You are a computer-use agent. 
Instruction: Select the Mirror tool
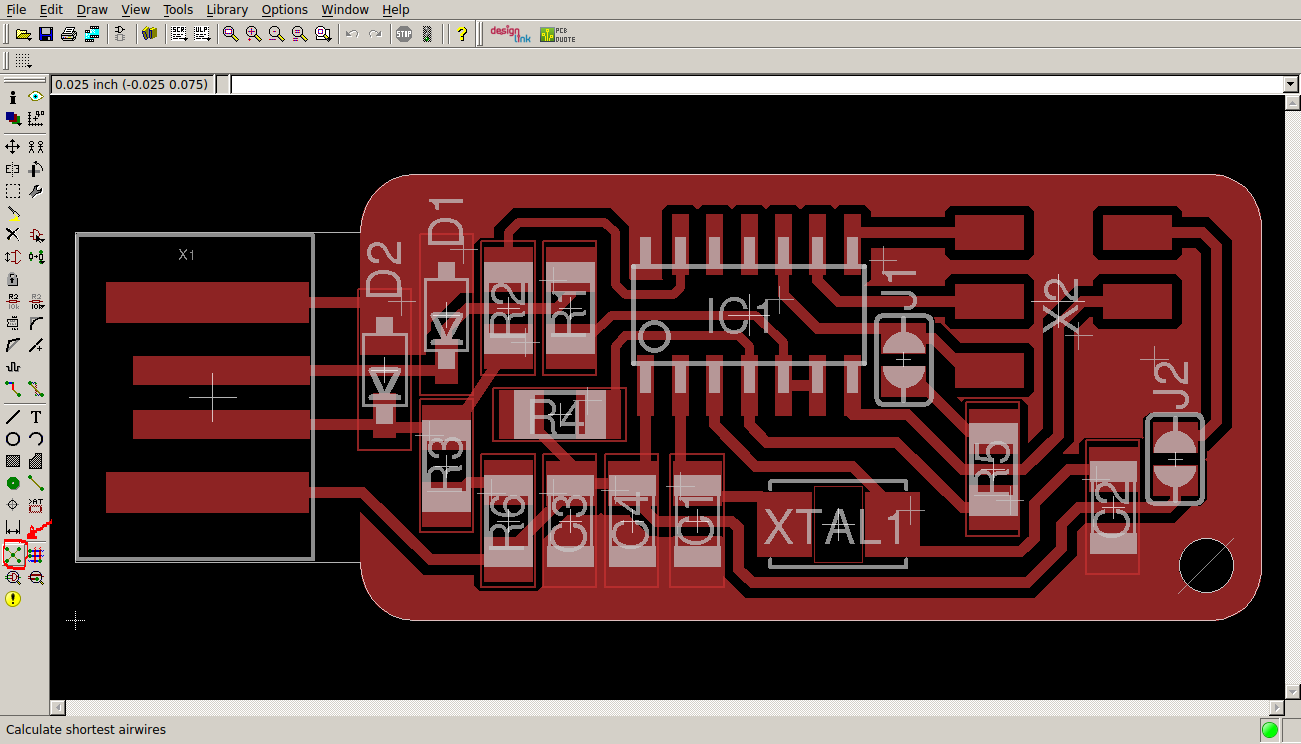coord(13,169)
